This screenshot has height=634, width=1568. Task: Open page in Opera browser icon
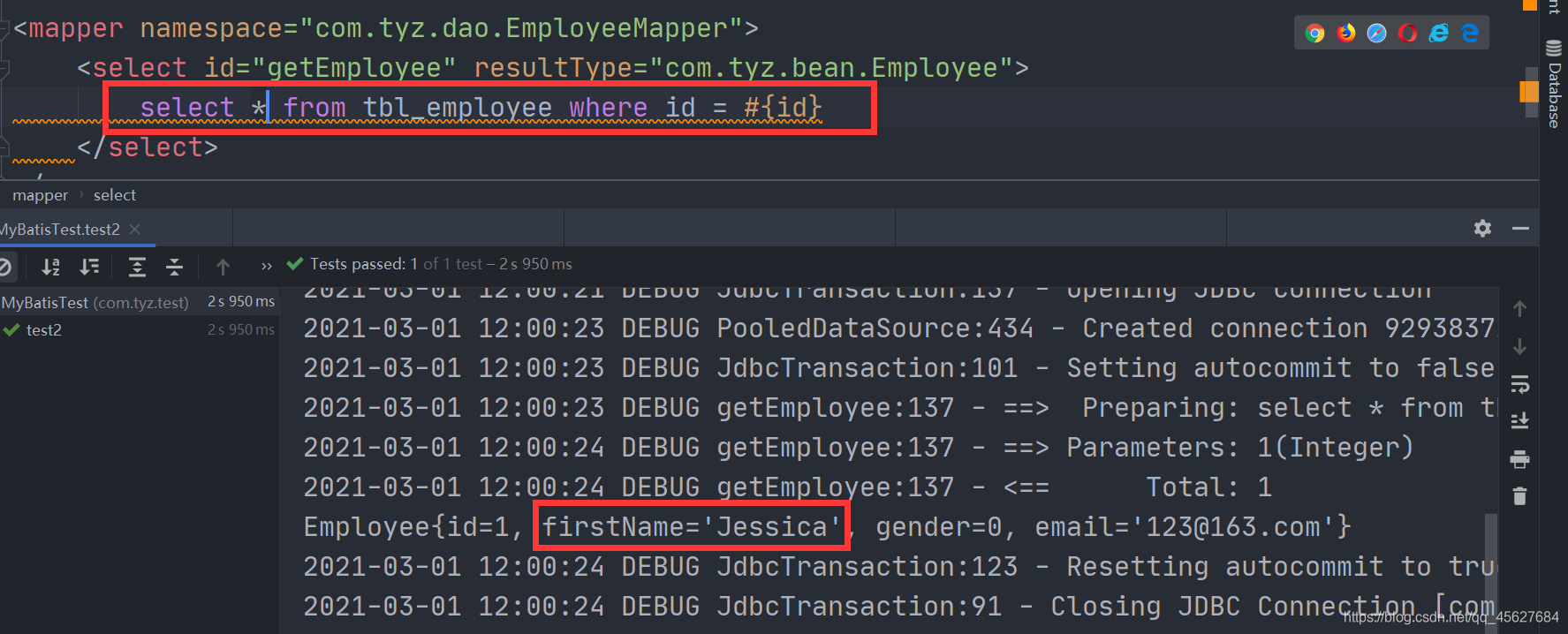click(1408, 34)
